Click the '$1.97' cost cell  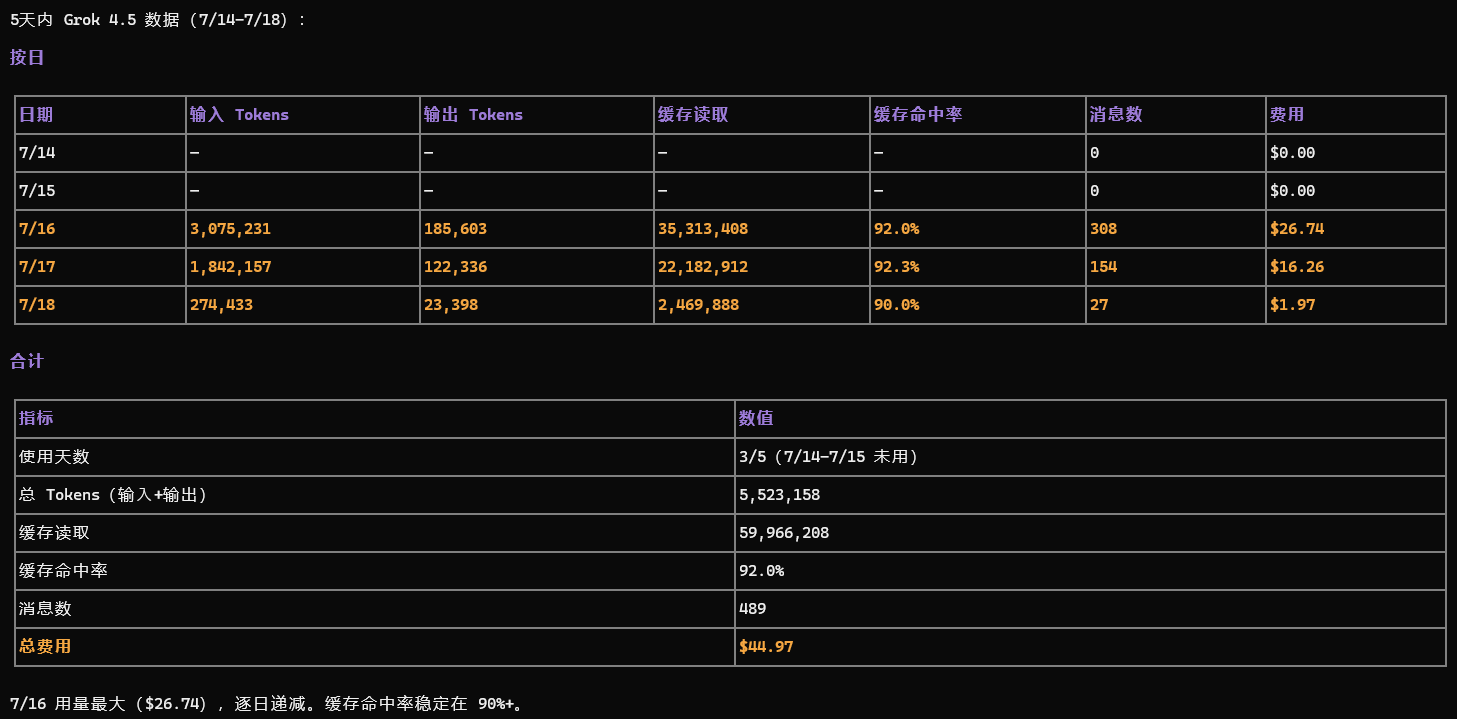click(1293, 305)
